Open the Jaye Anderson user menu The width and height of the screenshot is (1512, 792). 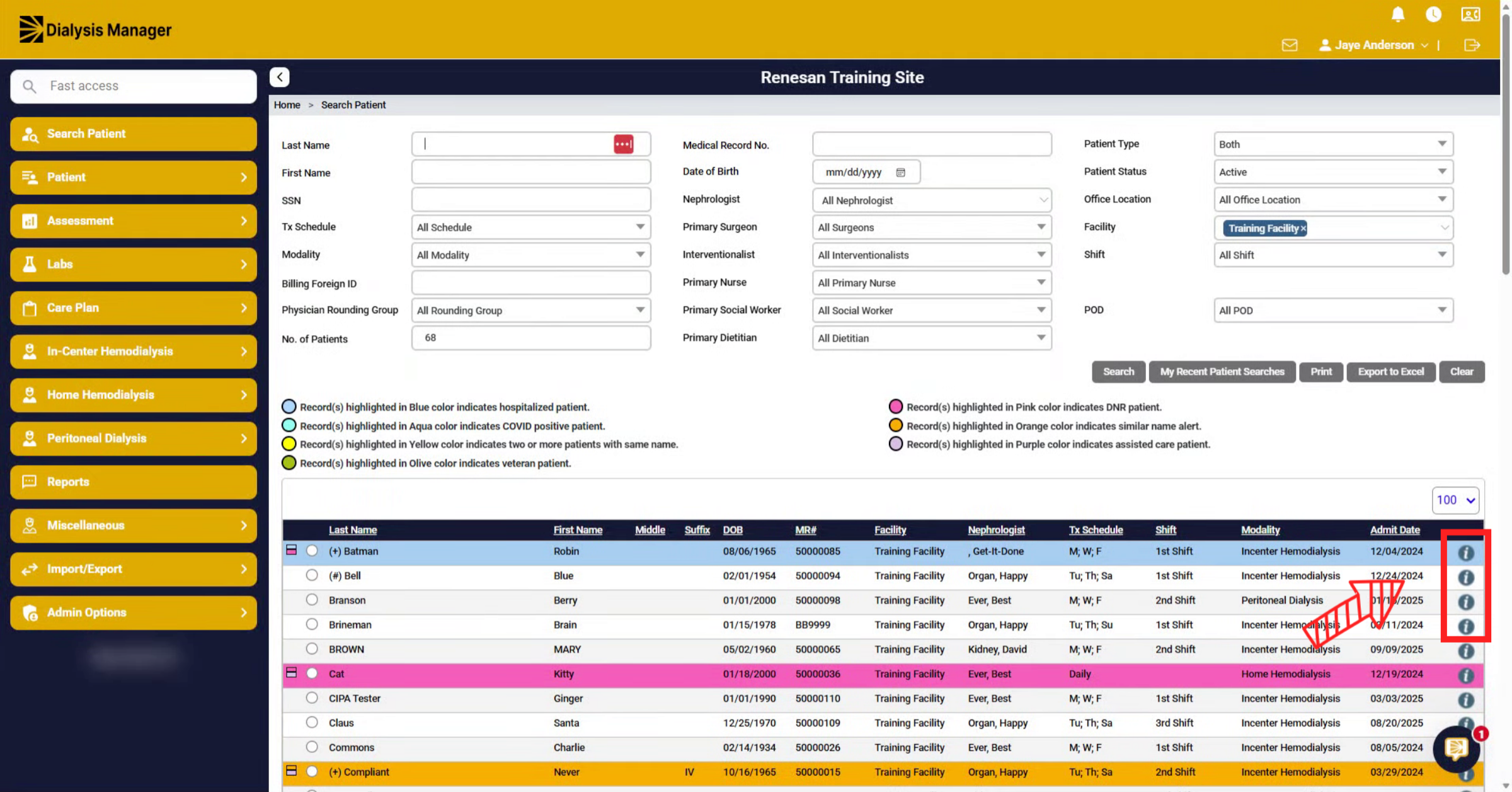point(1373,45)
